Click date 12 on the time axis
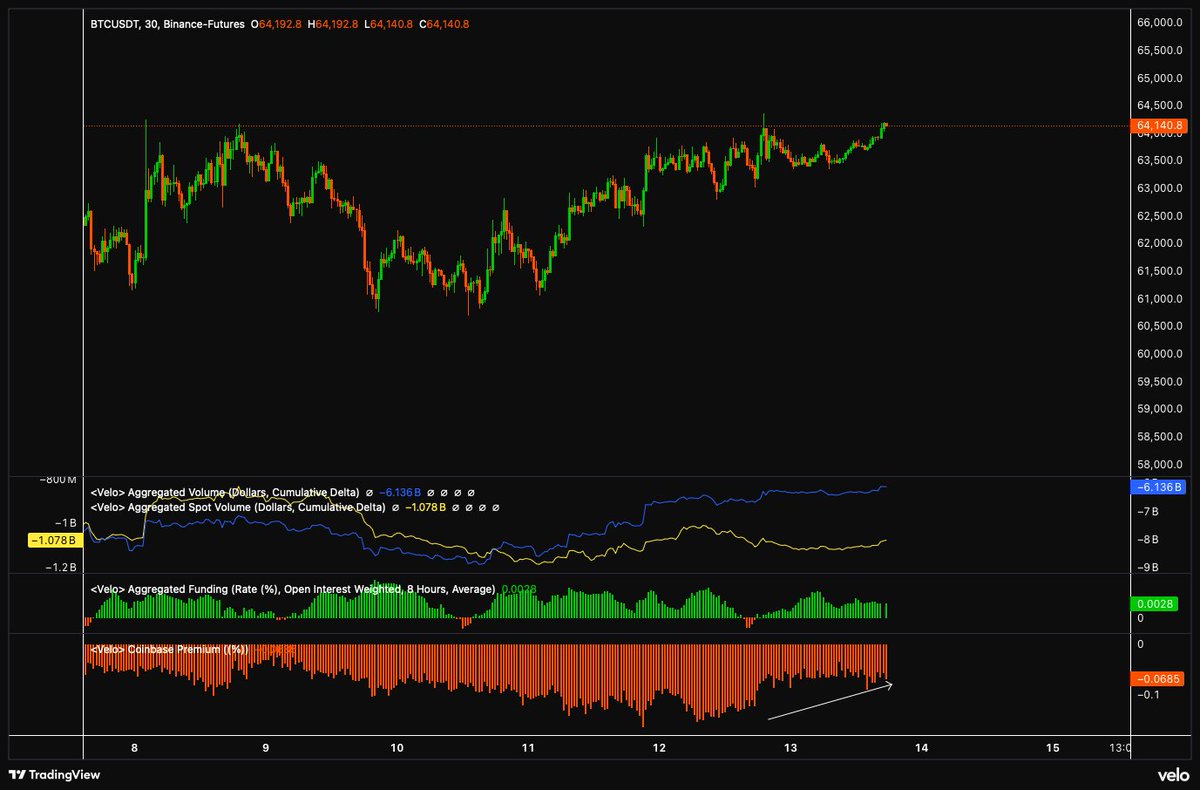Image resolution: width=1200 pixels, height=790 pixels. (659, 747)
